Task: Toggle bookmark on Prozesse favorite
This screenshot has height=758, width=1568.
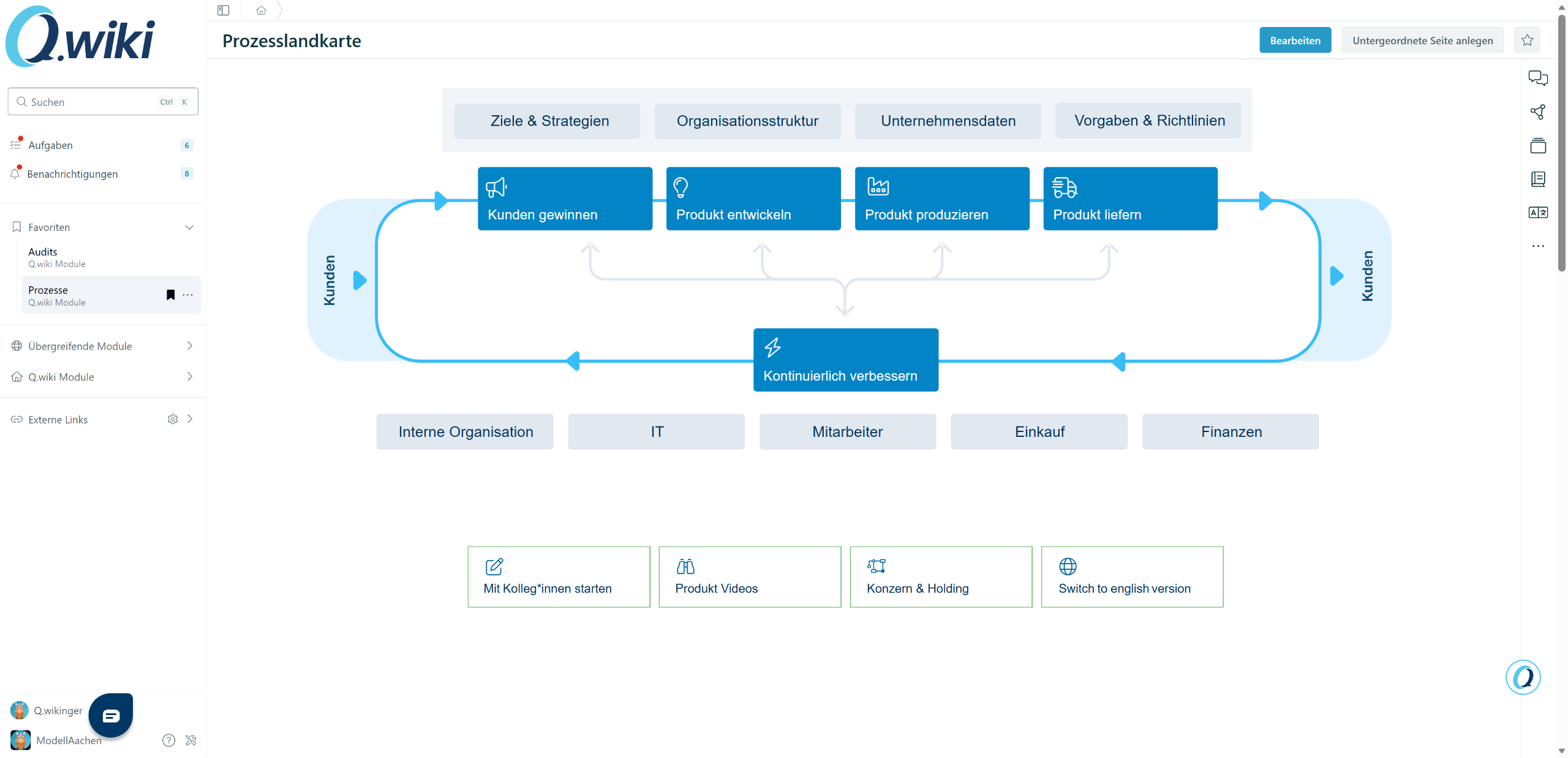Action: [x=171, y=295]
